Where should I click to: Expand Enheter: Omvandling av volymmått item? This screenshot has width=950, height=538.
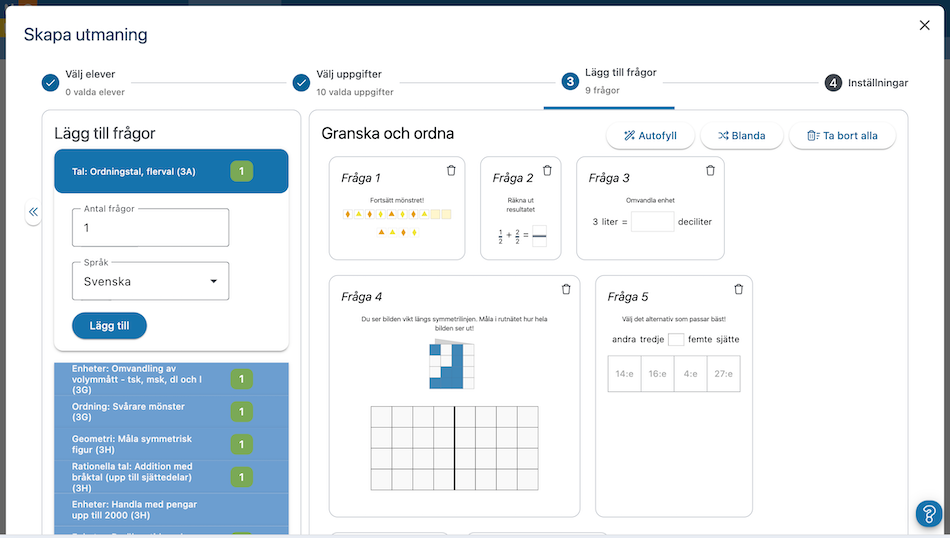pos(171,379)
